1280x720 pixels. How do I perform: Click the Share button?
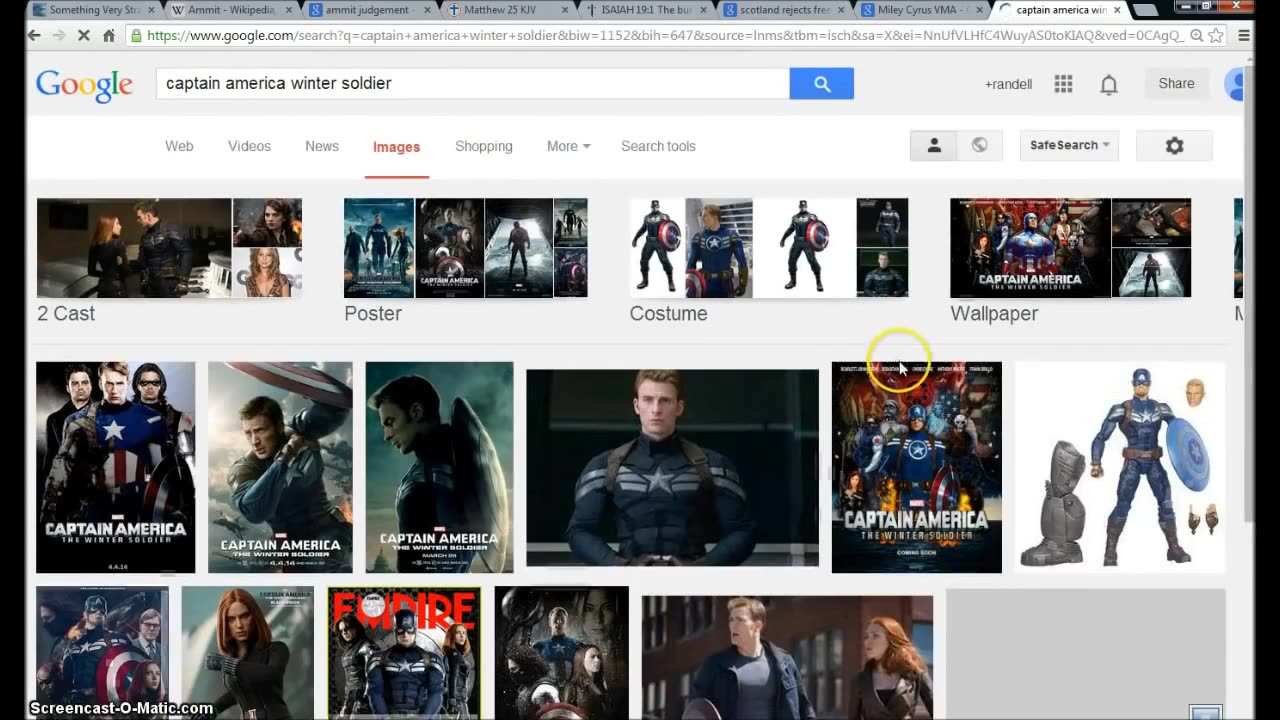pyautogui.click(x=1176, y=84)
